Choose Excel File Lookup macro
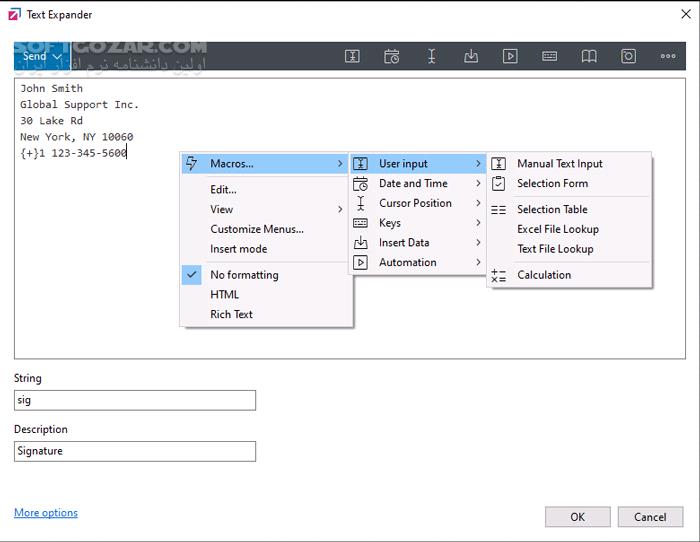 [x=569, y=229]
